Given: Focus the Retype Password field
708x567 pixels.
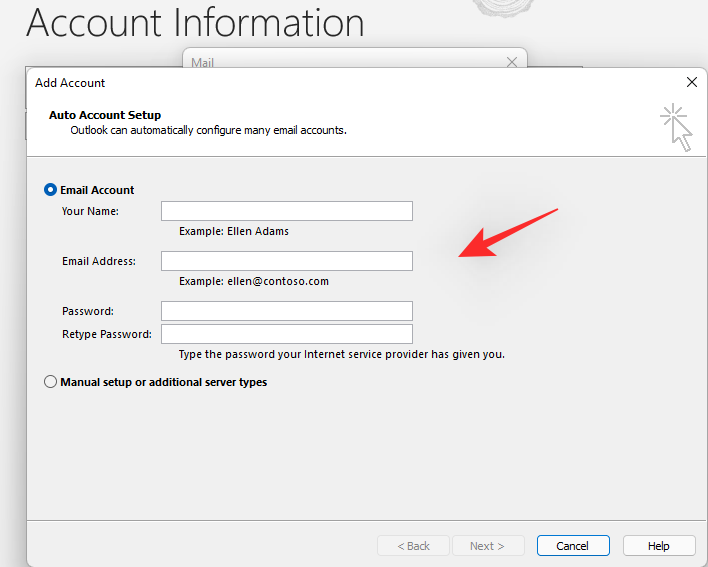Looking at the screenshot, I should (x=287, y=334).
